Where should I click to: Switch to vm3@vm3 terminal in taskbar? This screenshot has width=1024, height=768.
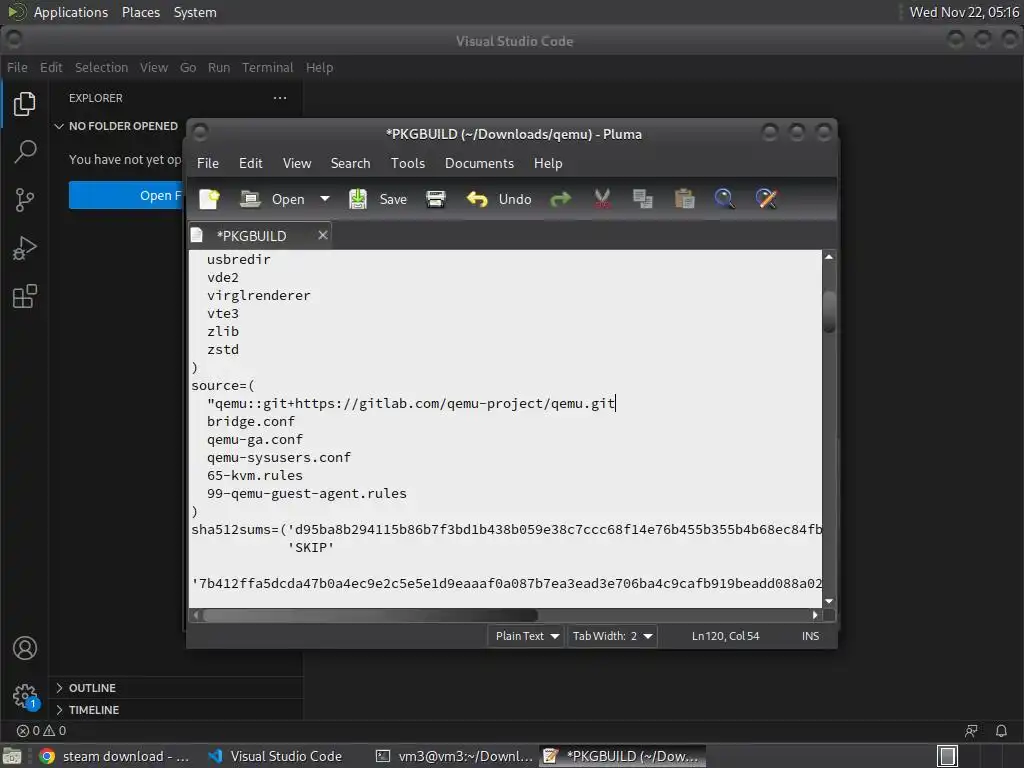click(x=455, y=756)
